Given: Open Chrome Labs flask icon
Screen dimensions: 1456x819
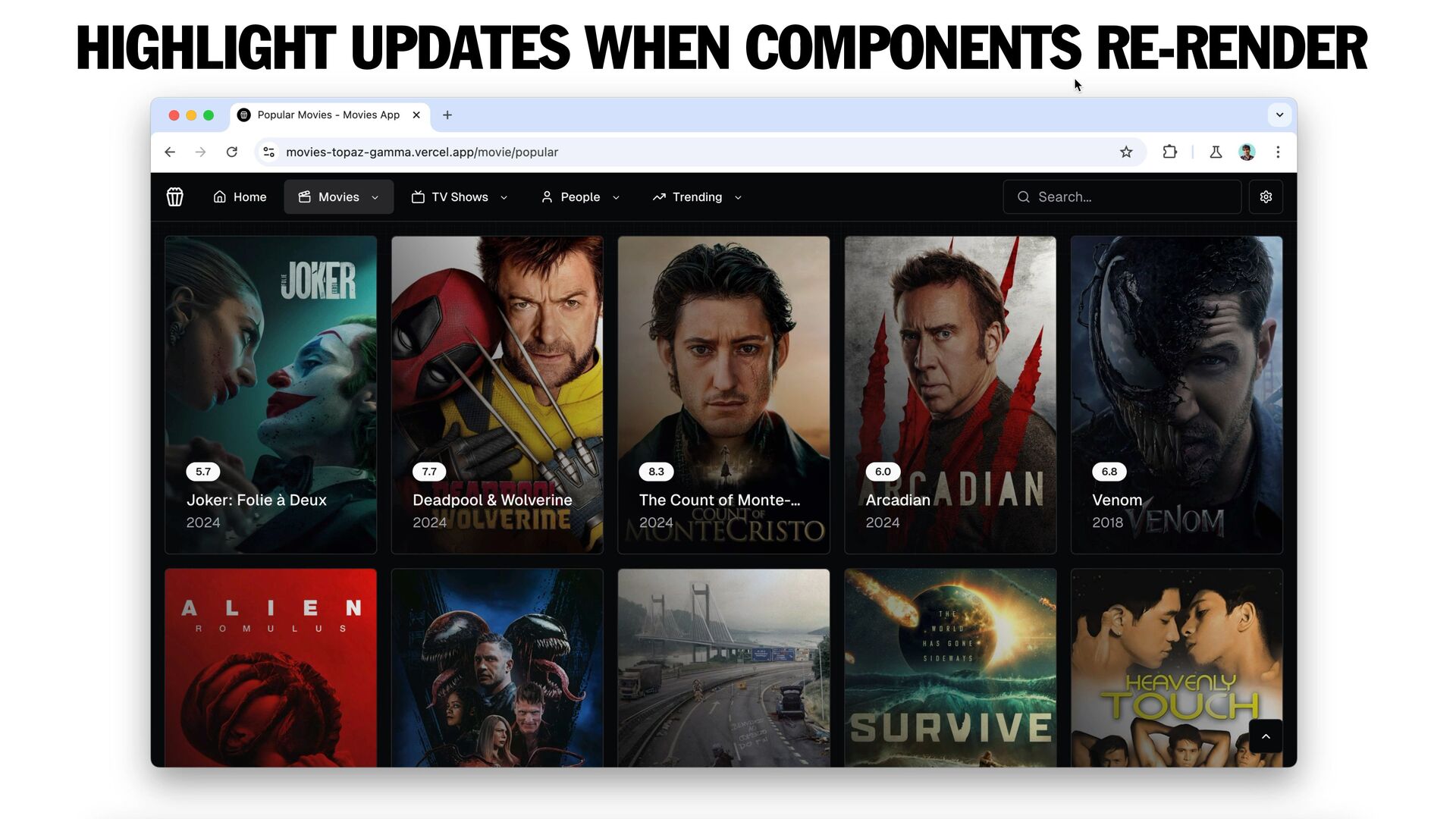Looking at the screenshot, I should [1216, 152].
